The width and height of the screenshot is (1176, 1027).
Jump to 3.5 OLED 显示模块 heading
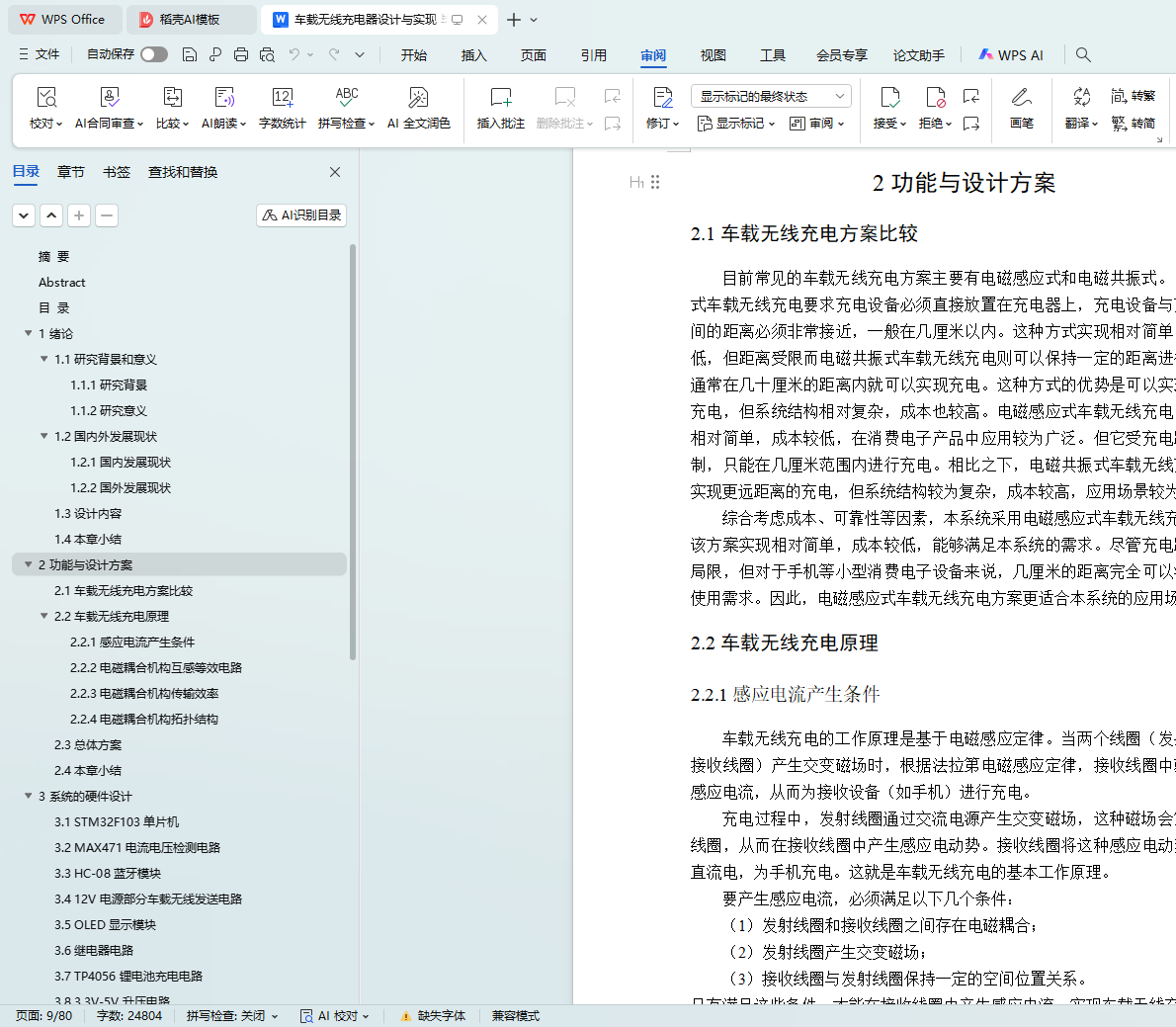coord(105,925)
